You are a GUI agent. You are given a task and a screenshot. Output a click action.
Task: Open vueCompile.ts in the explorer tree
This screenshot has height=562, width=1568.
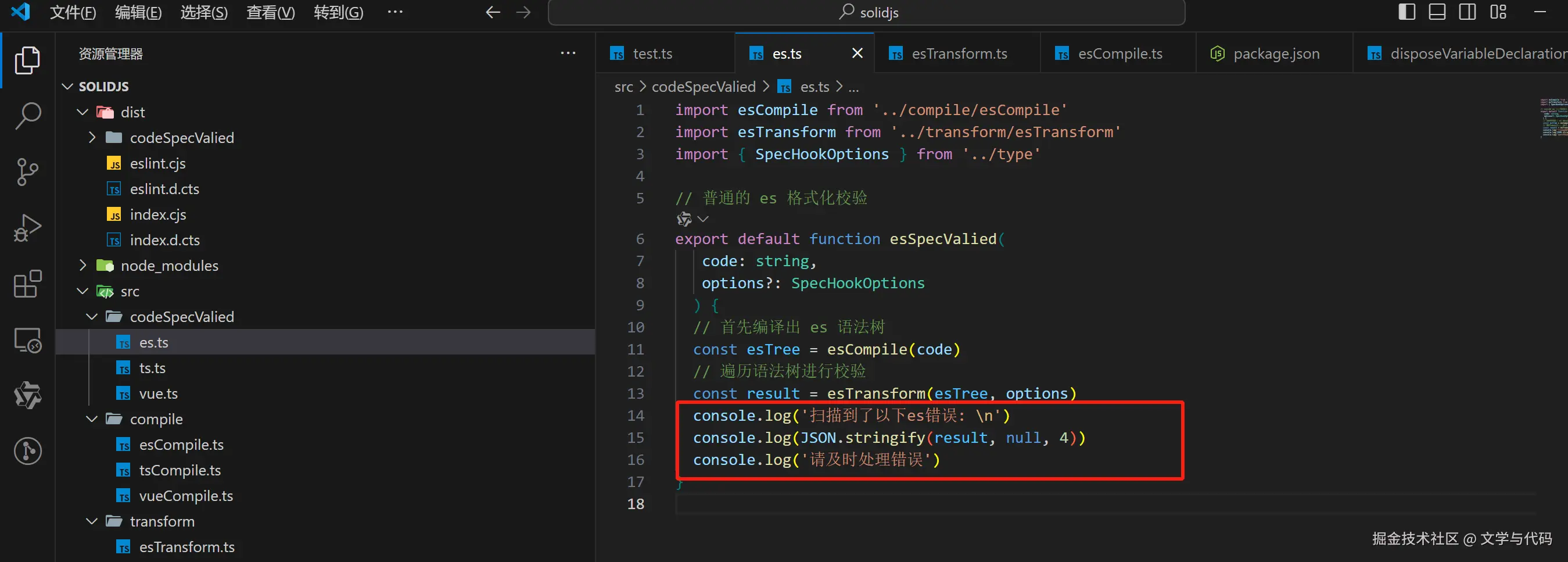186,496
